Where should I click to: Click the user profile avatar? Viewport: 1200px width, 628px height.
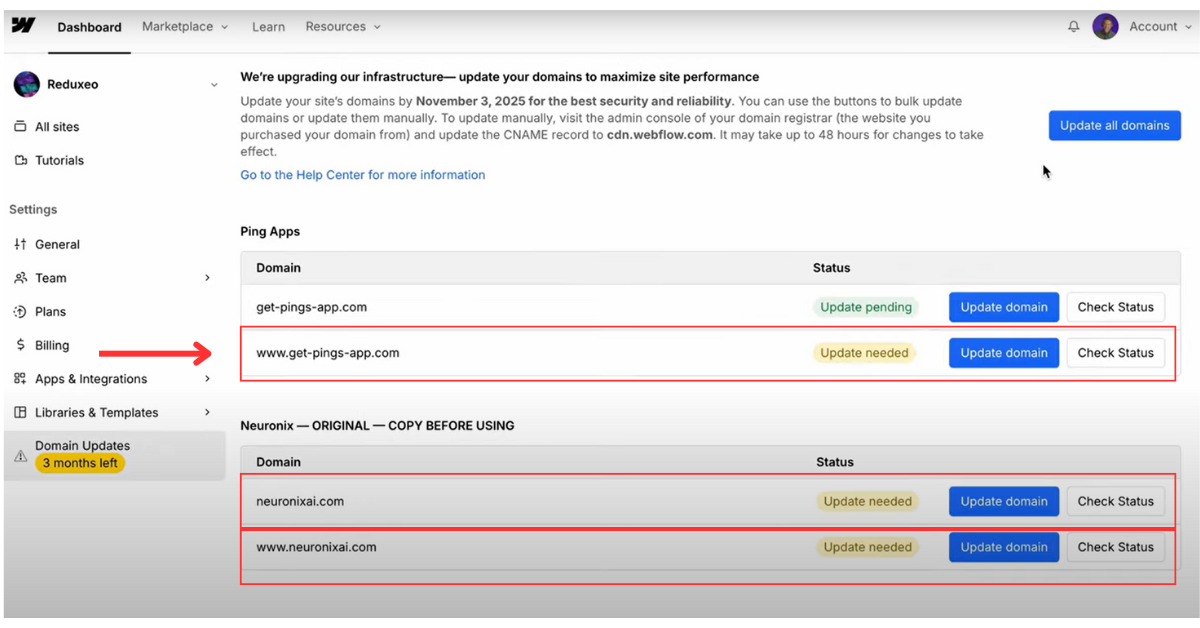pyautogui.click(x=1105, y=27)
